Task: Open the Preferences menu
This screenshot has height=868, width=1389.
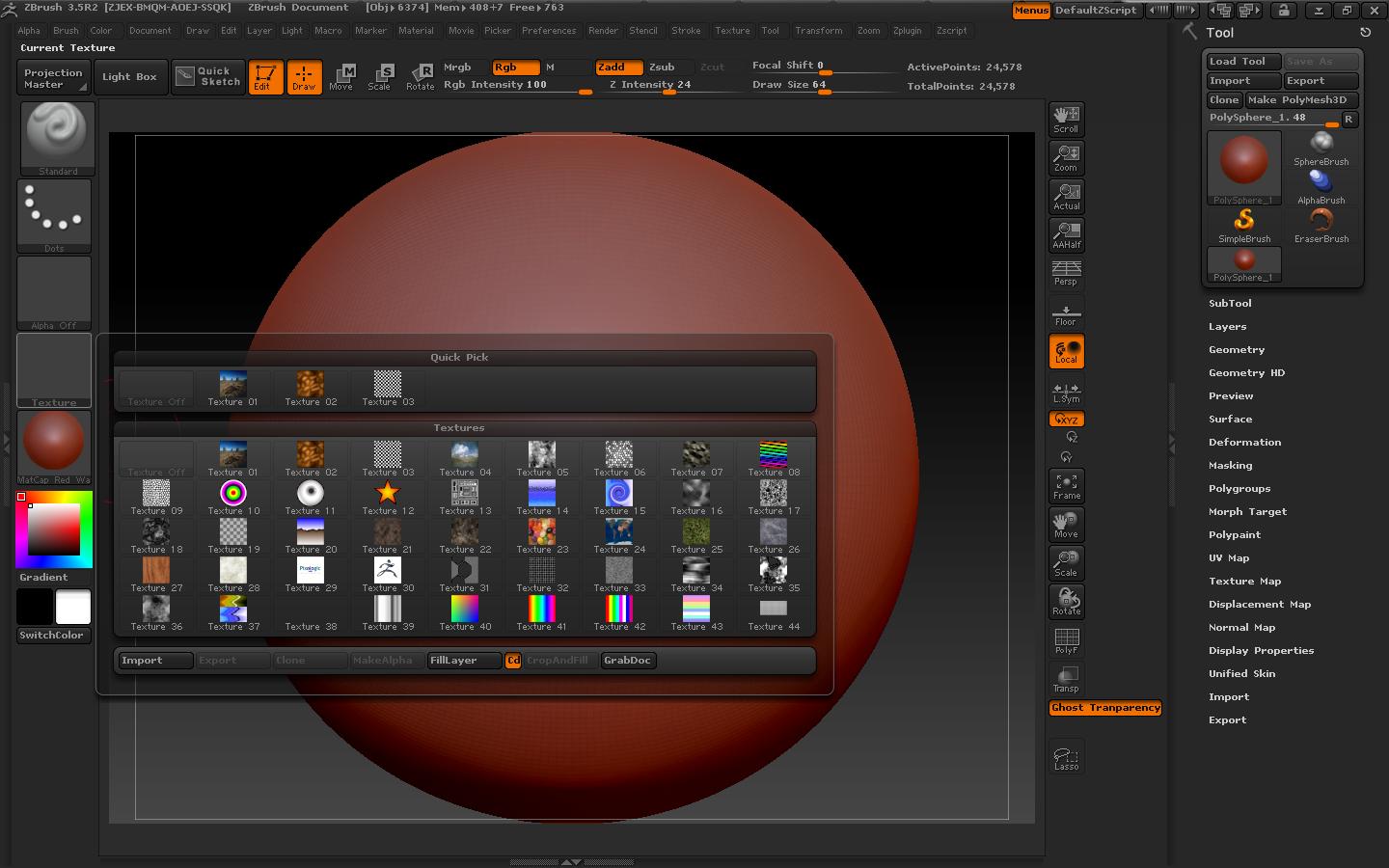Action: (549, 30)
